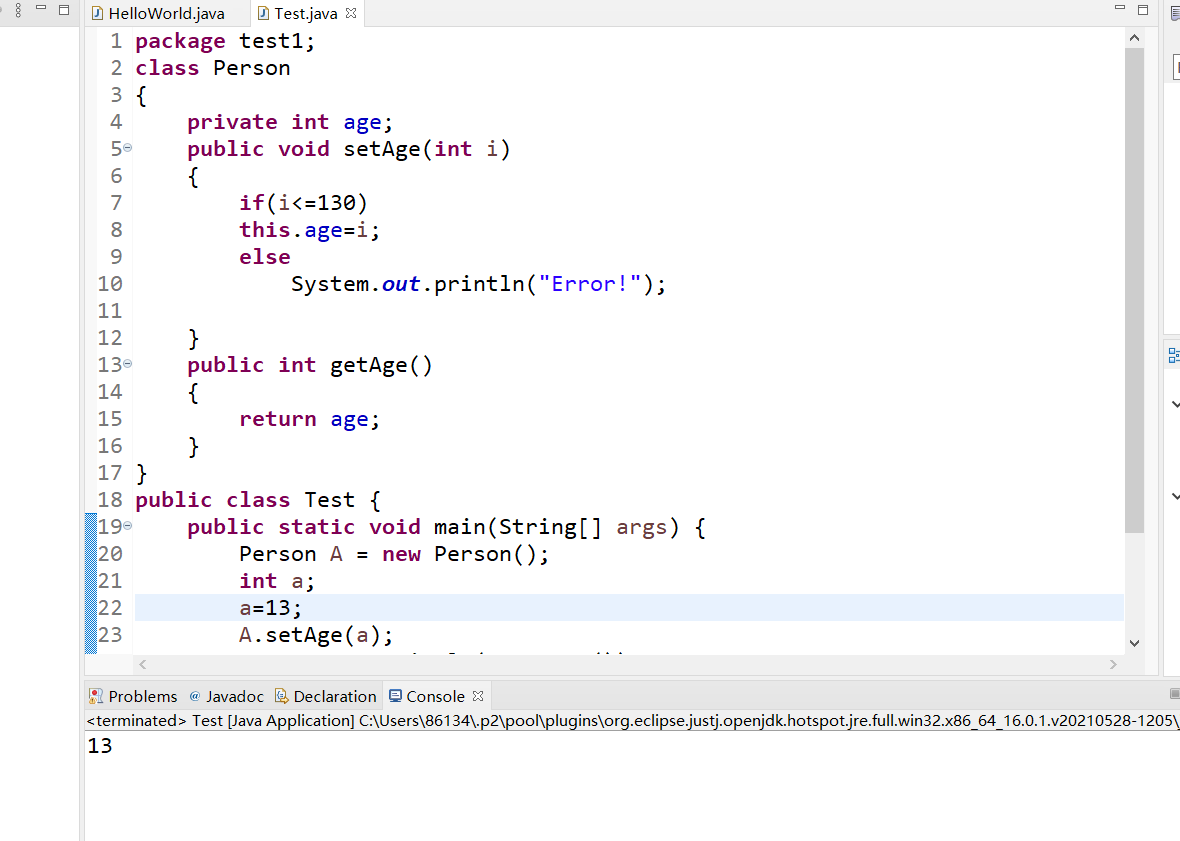
Task: Click the editor vertical scrollbar down arrow
Action: [x=1135, y=643]
